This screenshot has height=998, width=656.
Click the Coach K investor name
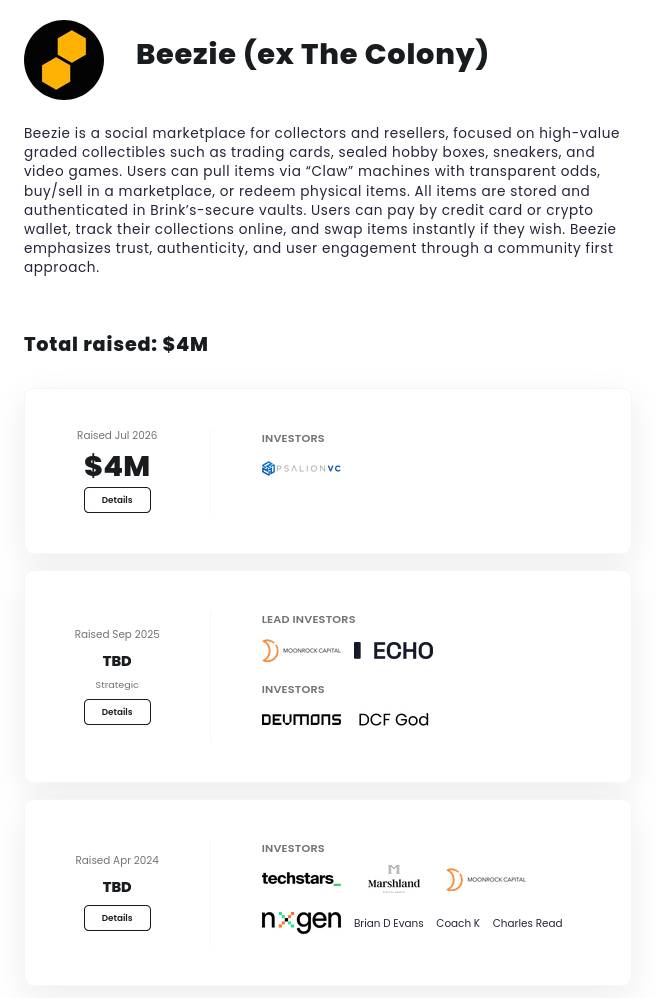click(458, 923)
